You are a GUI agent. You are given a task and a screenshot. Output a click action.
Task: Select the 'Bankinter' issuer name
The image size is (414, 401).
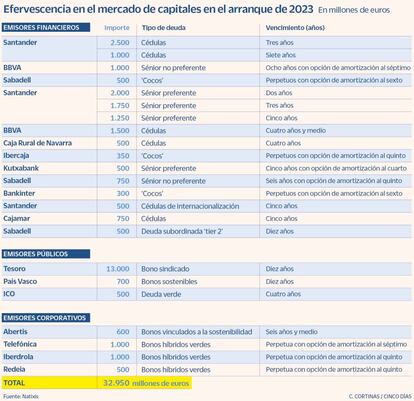(19, 193)
